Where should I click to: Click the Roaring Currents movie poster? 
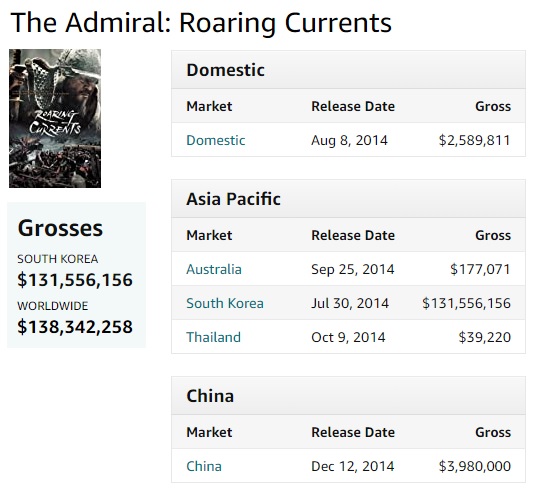55,118
